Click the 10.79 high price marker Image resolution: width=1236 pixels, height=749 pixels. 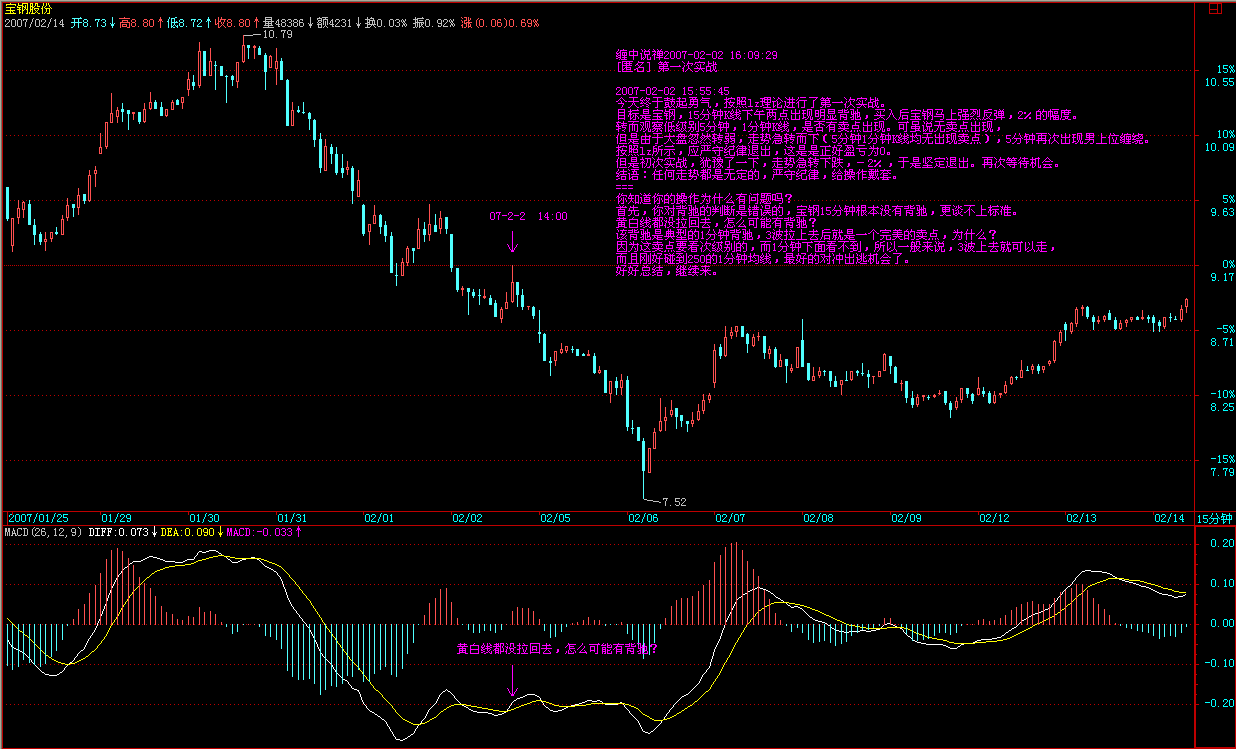coord(277,34)
